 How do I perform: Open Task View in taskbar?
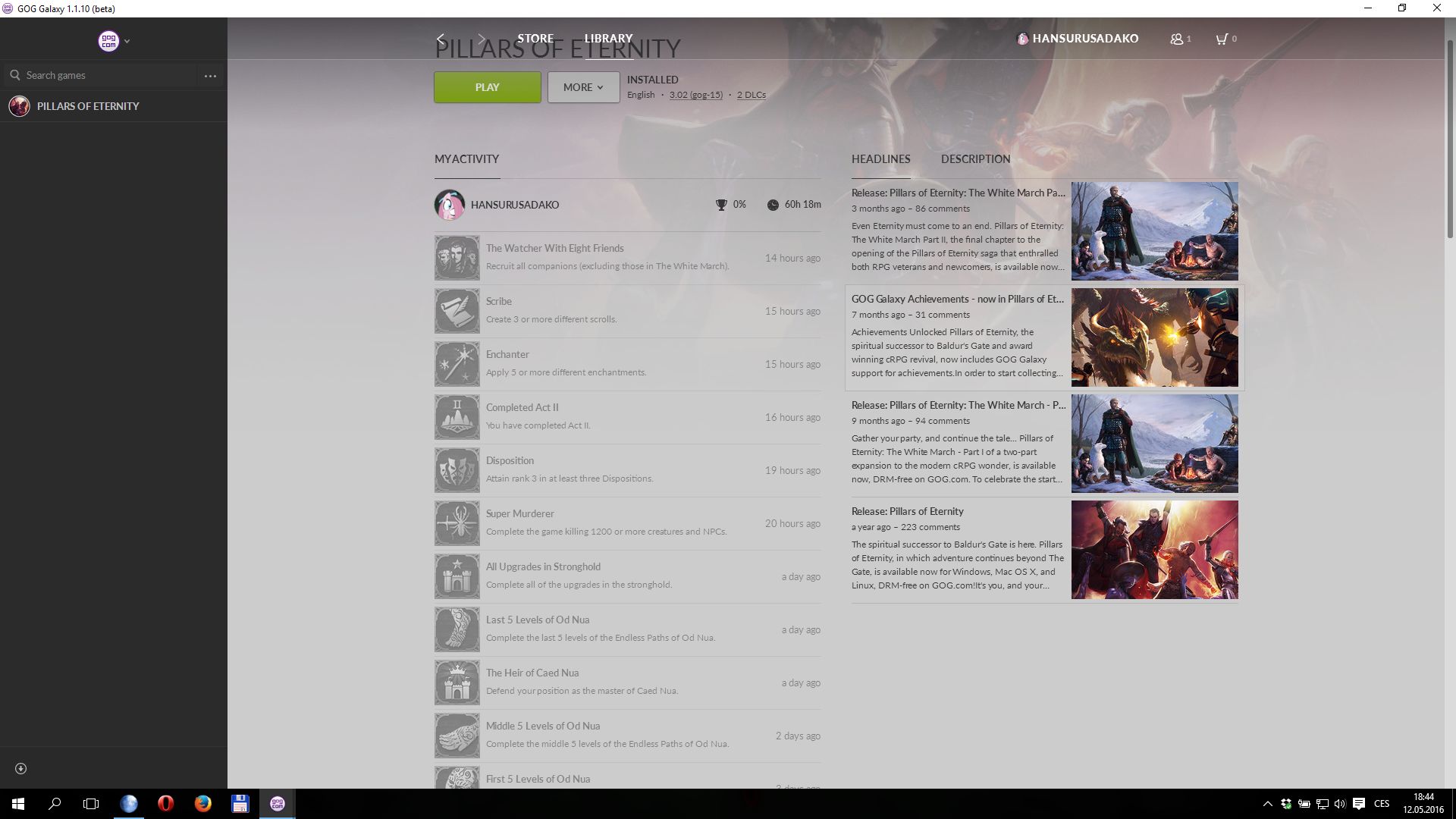click(x=91, y=804)
